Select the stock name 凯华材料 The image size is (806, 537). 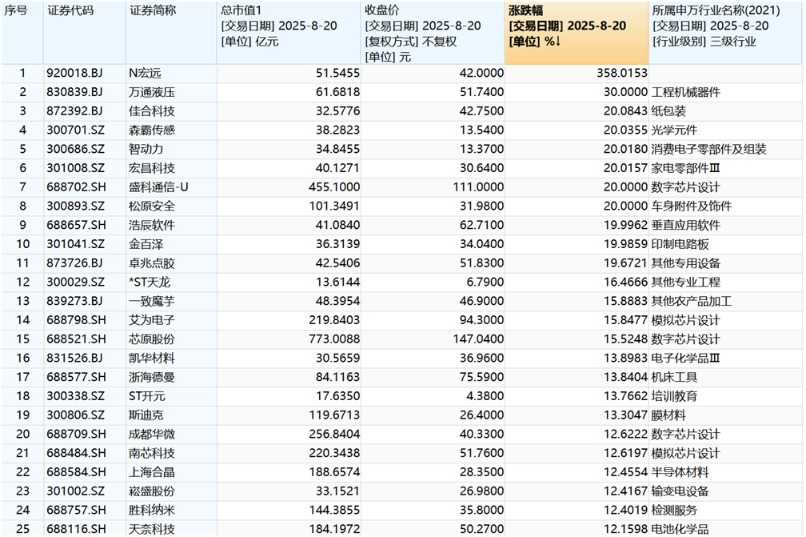pyautogui.click(x=152, y=358)
